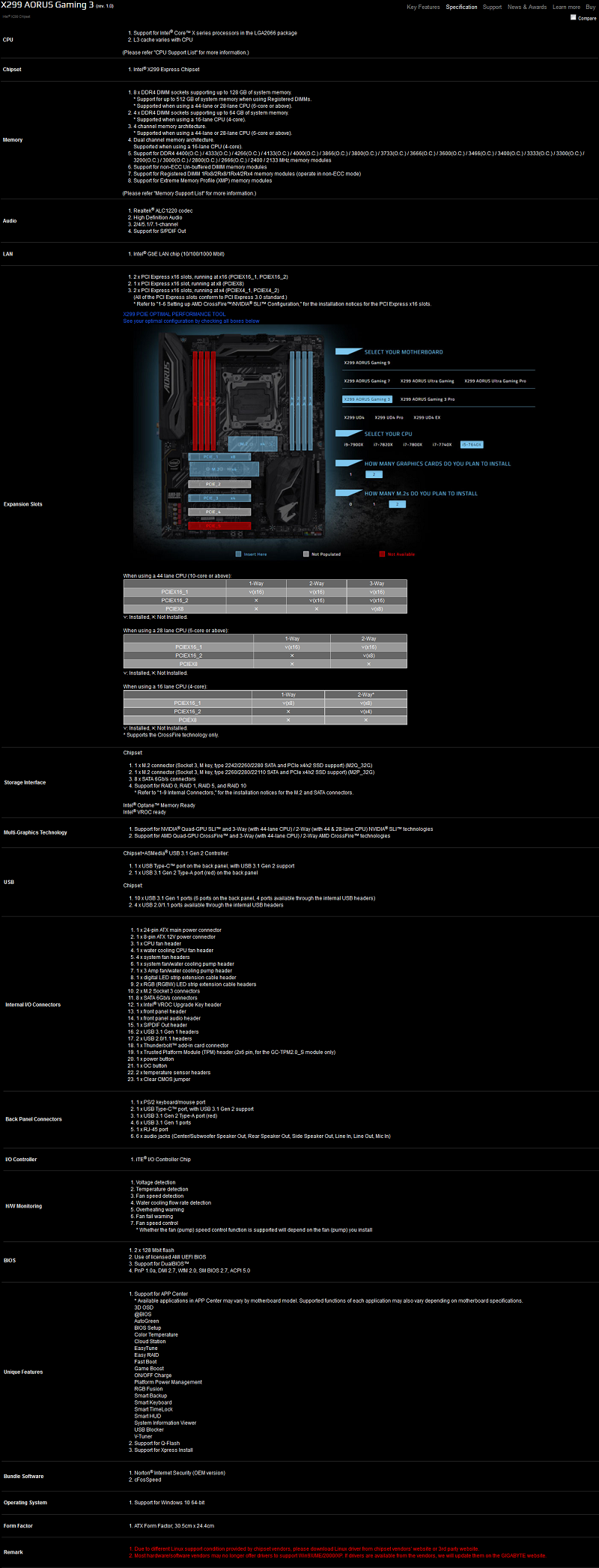Click the 'H/W Monitoring' row label

[24, 1206]
